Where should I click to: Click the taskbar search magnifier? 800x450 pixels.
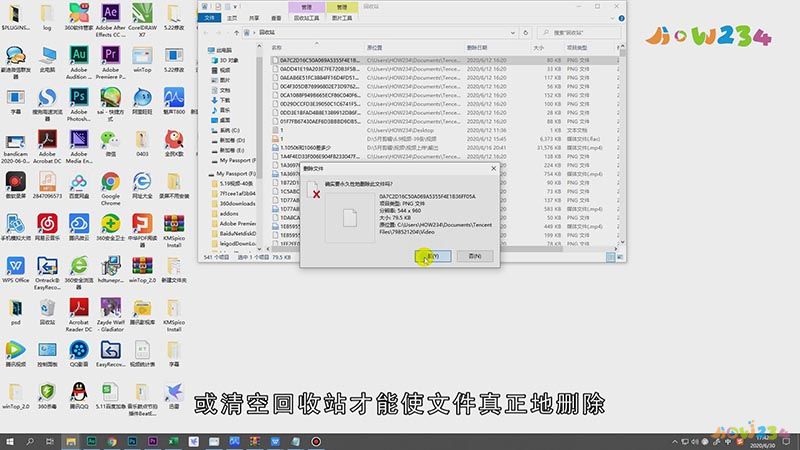[30, 441]
